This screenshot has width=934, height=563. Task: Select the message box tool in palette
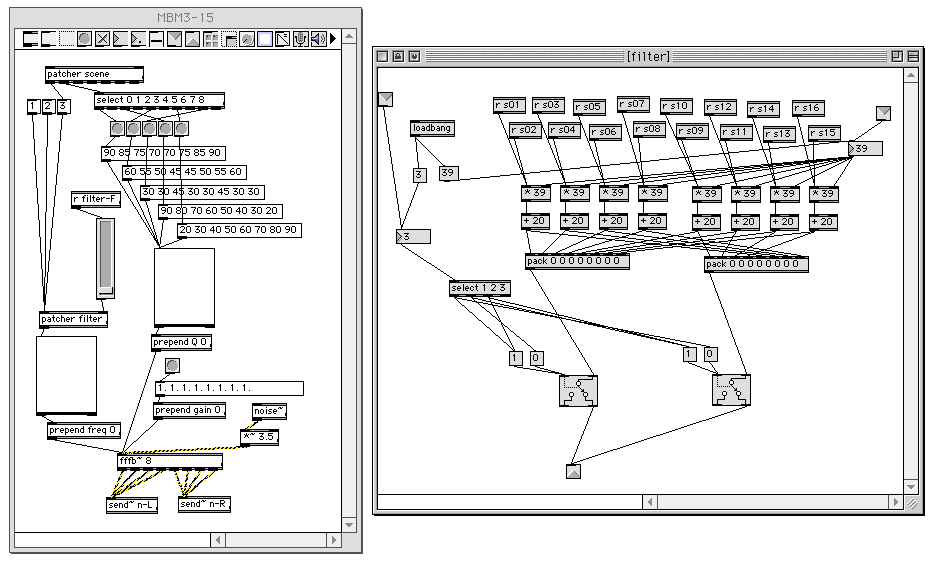49,39
